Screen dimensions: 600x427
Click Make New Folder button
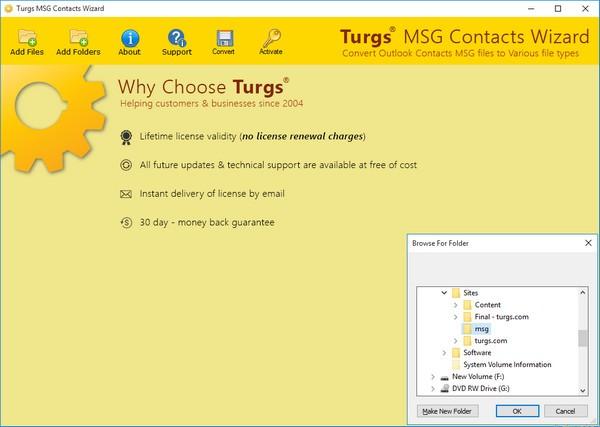(x=447, y=411)
